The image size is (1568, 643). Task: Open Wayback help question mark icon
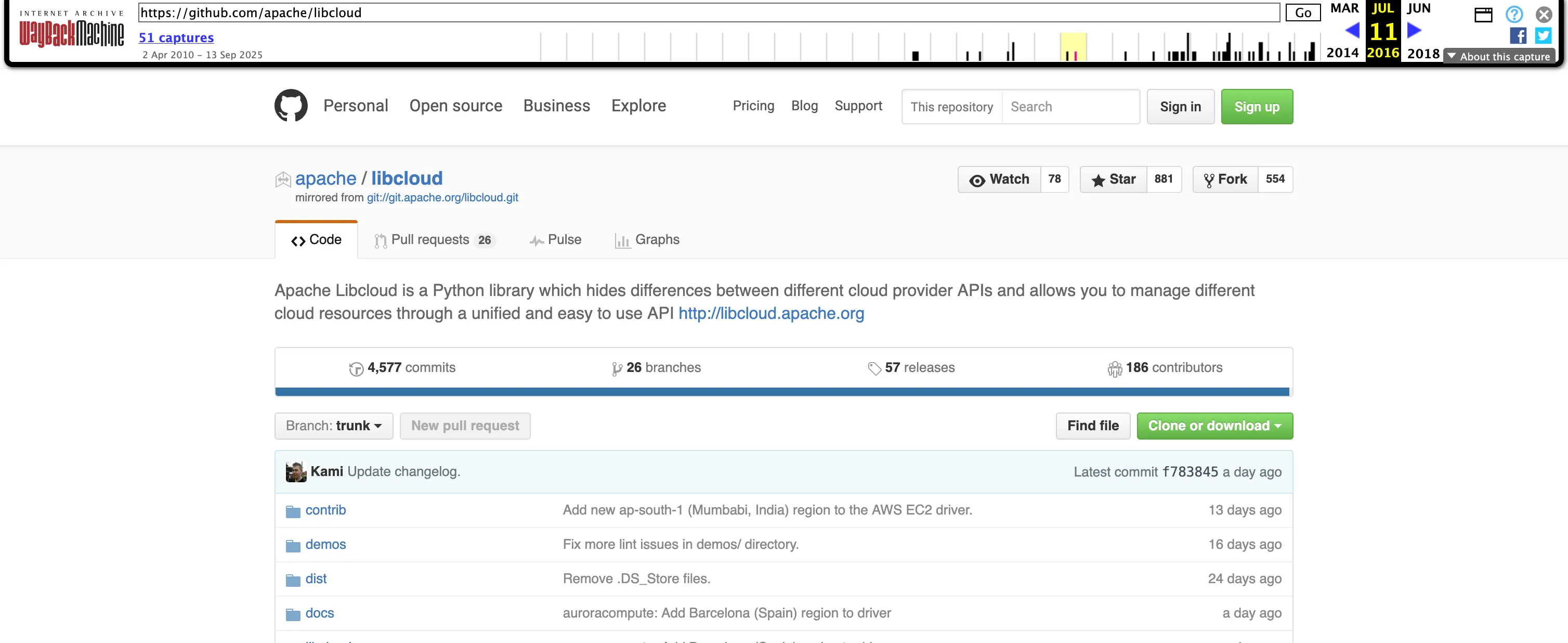pyautogui.click(x=1514, y=14)
